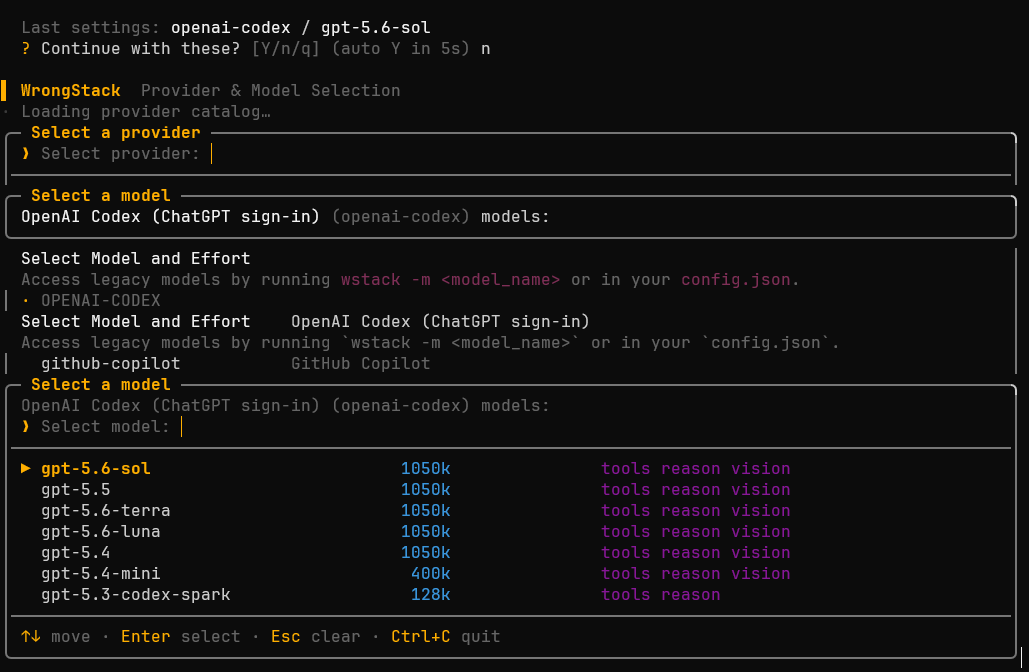Click the up-down arrows move hint icon
1029x672 pixels.
pyautogui.click(x=30, y=636)
